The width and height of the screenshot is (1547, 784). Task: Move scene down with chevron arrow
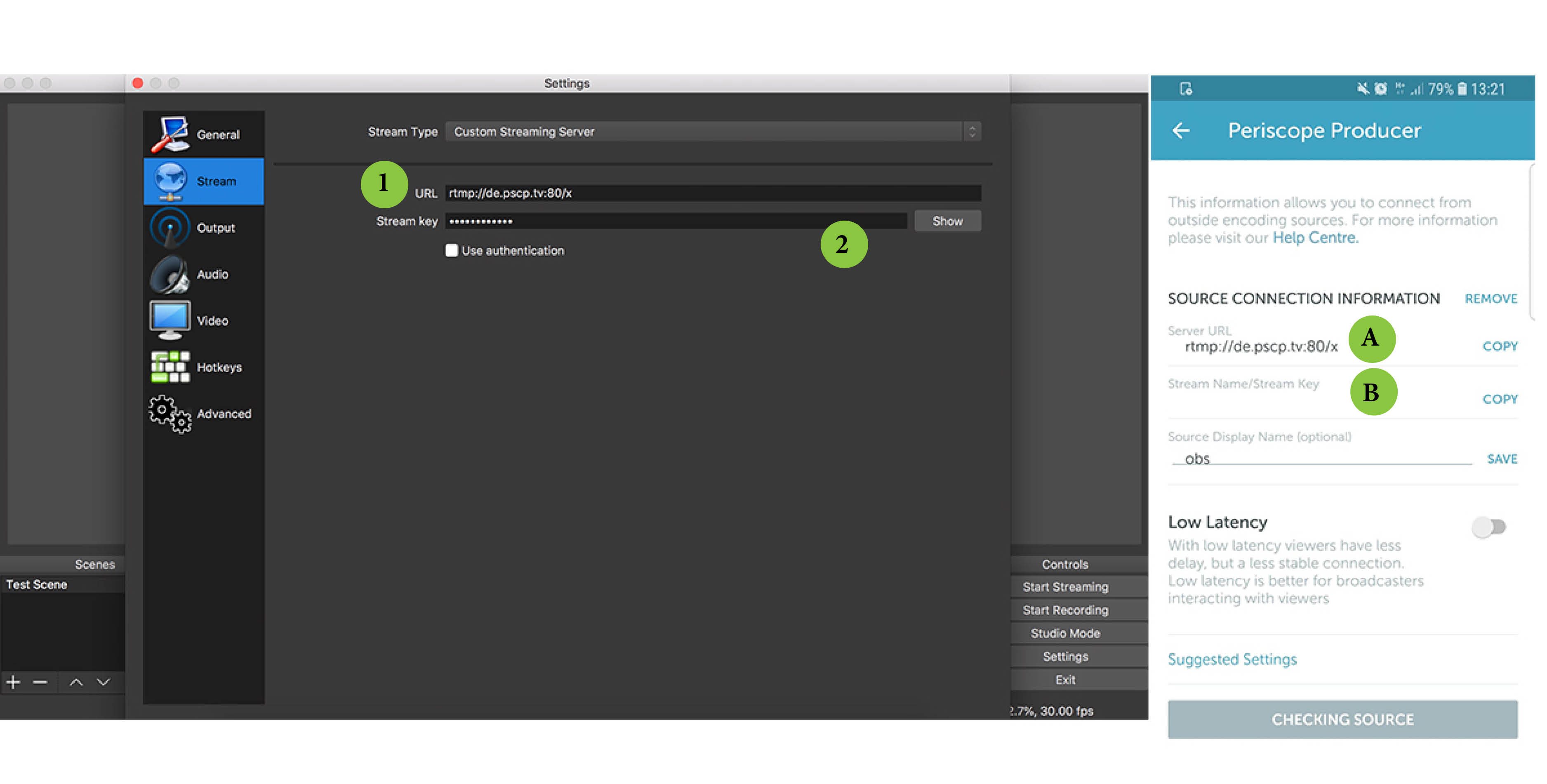[103, 682]
